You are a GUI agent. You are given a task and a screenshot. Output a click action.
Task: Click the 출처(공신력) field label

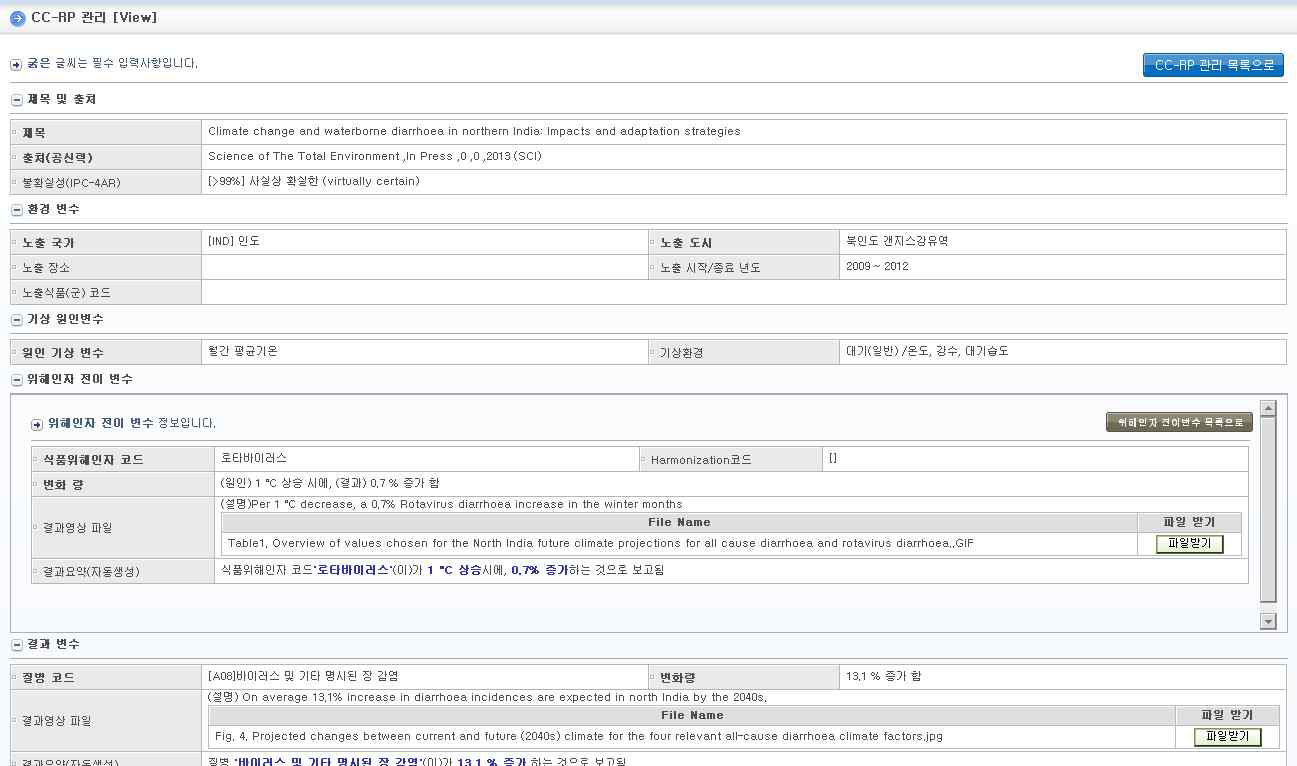[x=56, y=158]
